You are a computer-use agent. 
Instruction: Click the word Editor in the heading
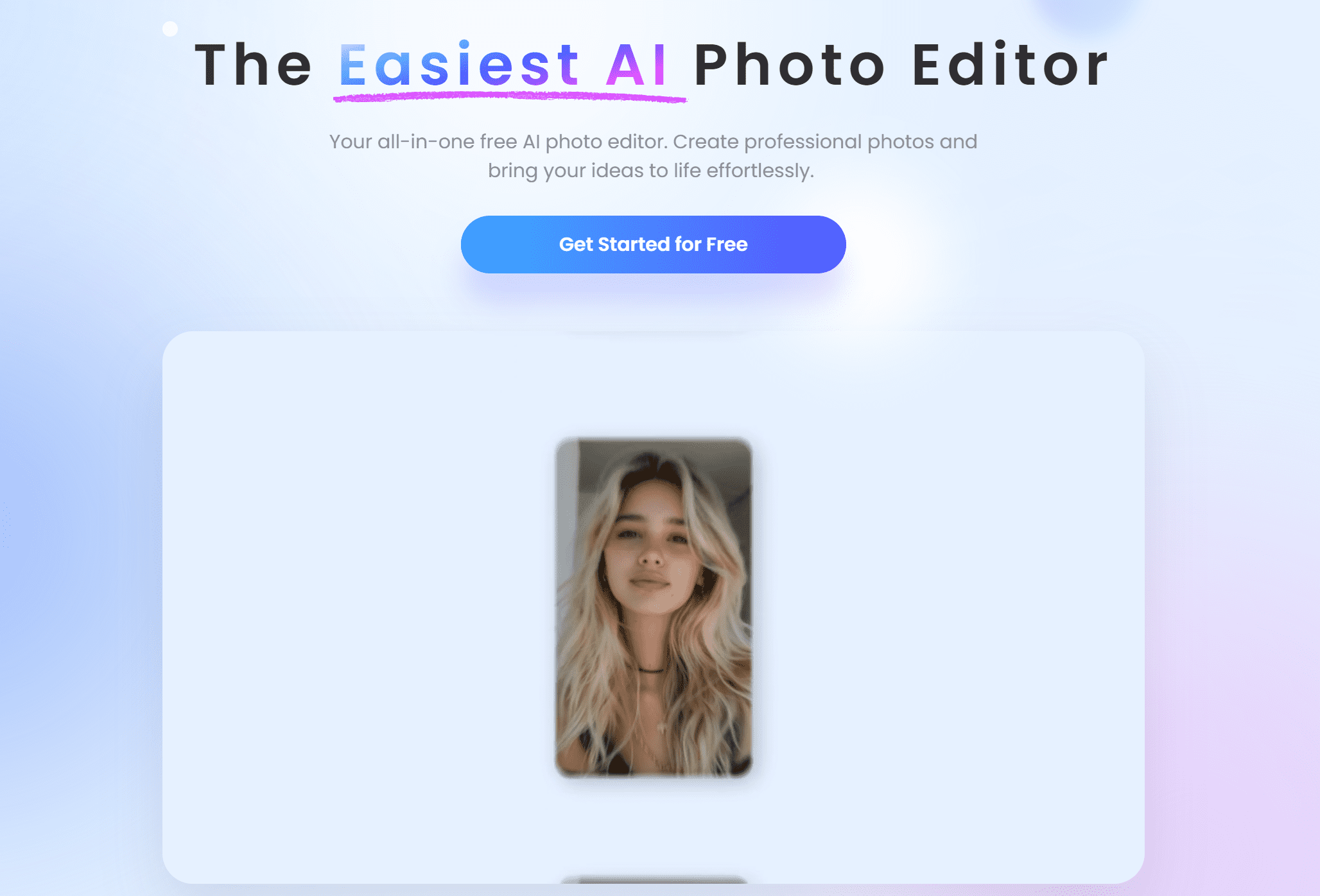coord(1010,65)
